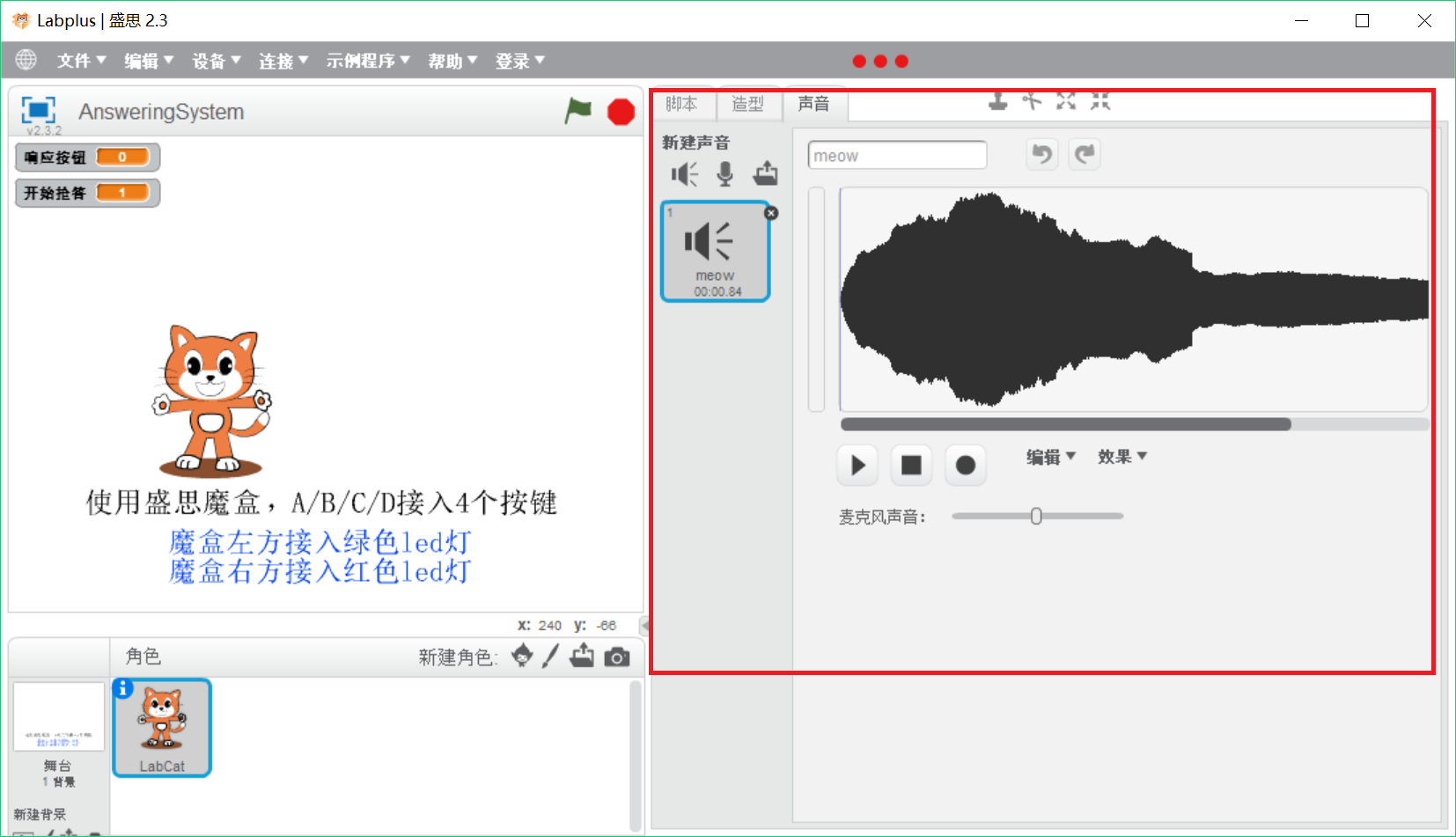Screen dimensions: 1456x837
Task: Expand the 示例程序 menu
Action: [368, 61]
